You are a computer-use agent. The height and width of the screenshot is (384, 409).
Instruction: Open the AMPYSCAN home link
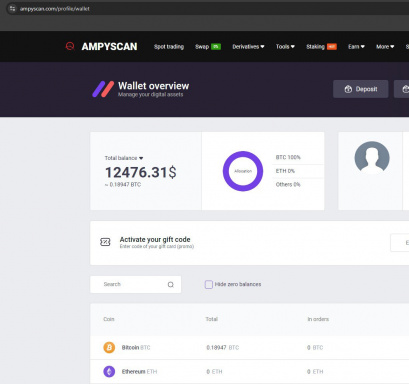109,46
